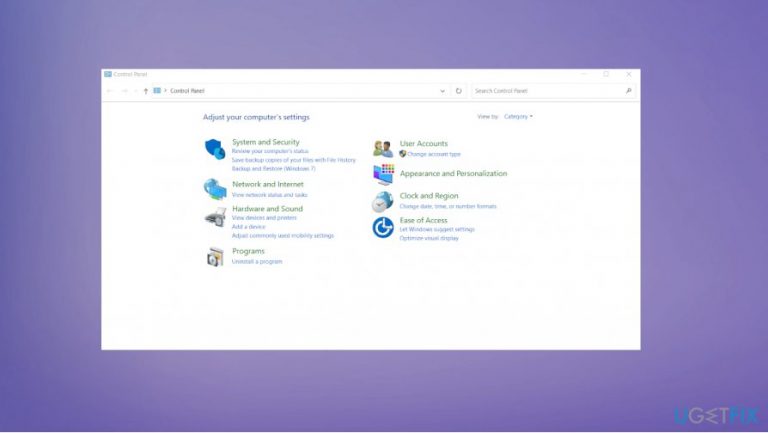The height and width of the screenshot is (433, 768).
Task: Click the Control Panel breadcrumb chevron
Action: click(x=166, y=91)
